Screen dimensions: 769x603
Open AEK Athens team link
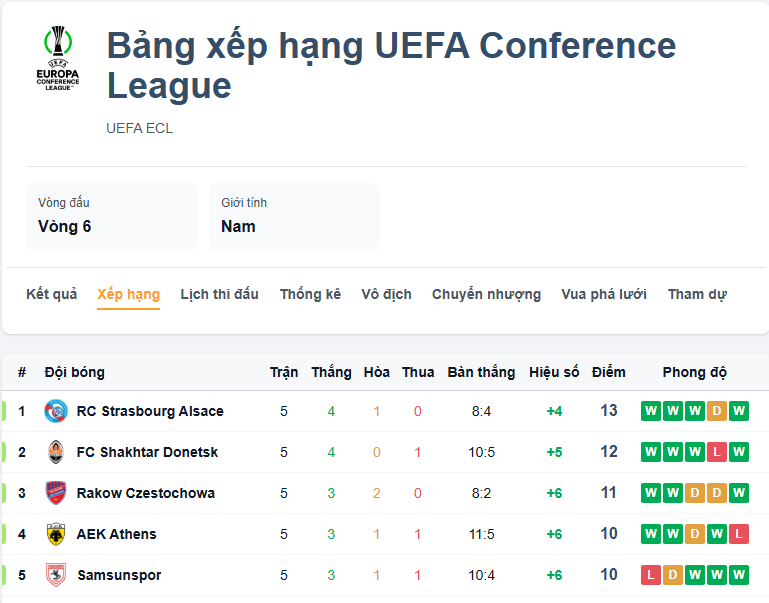116,534
